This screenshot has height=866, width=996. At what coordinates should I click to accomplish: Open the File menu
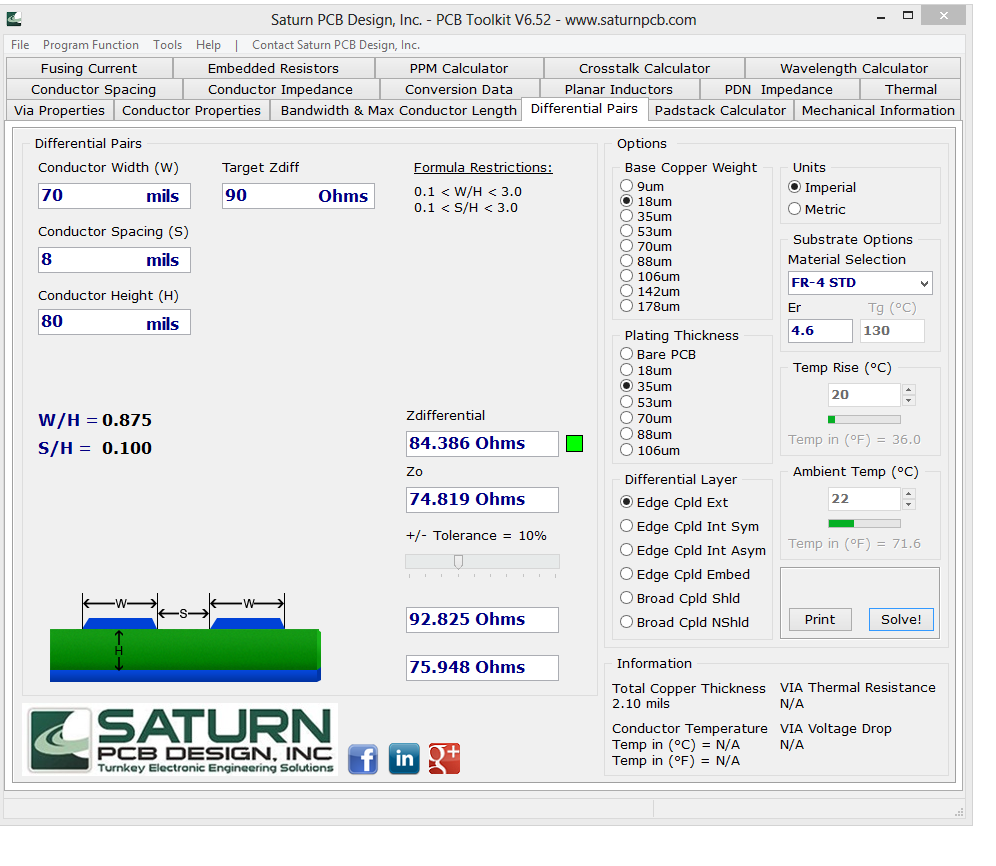20,45
